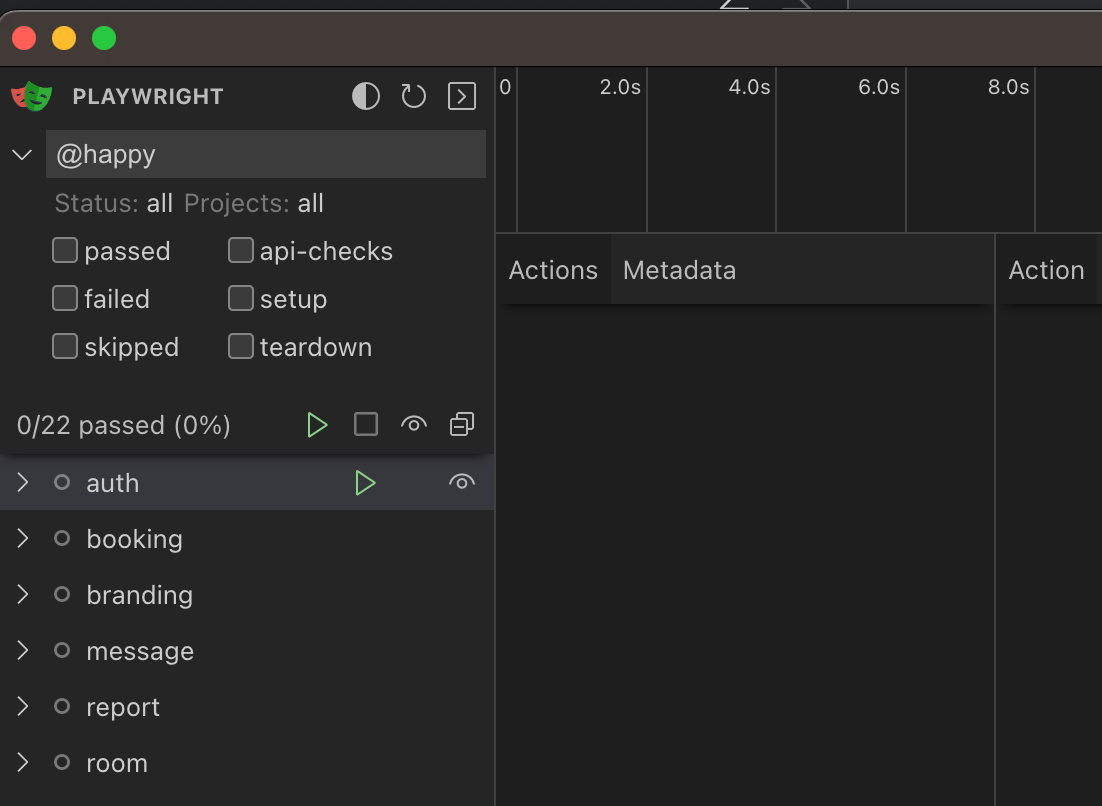Check the setup project checkbox
This screenshot has height=806, width=1102.
pyautogui.click(x=240, y=298)
